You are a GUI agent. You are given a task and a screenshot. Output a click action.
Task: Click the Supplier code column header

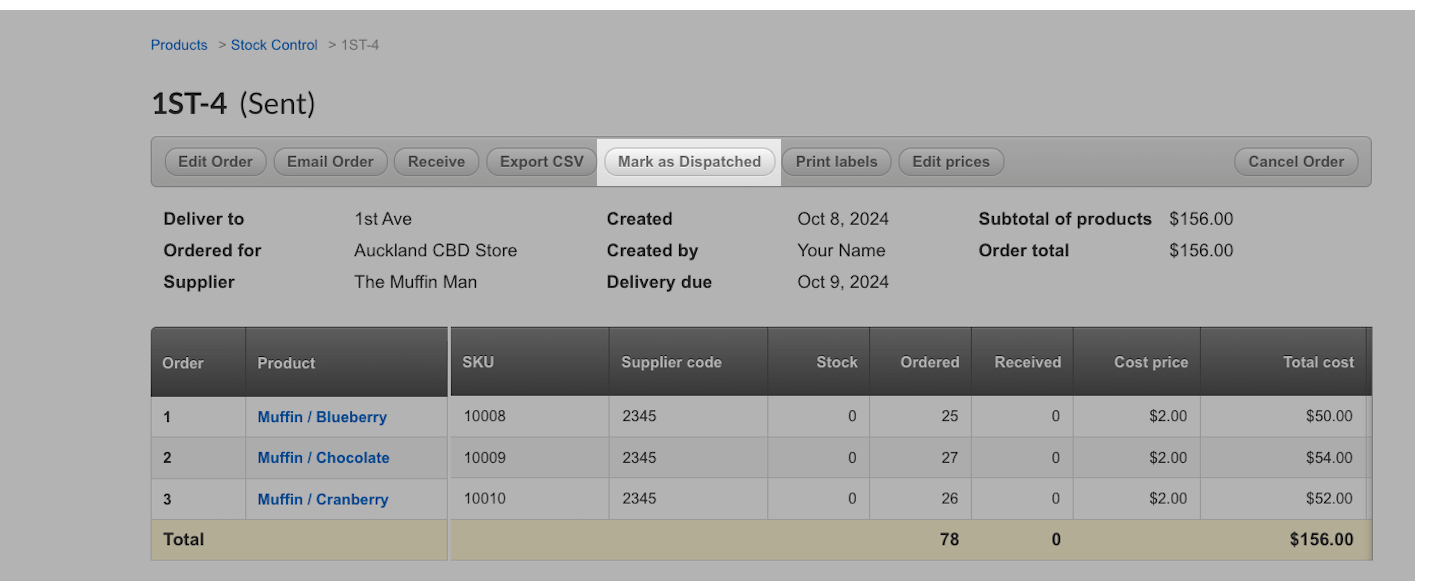click(x=671, y=362)
